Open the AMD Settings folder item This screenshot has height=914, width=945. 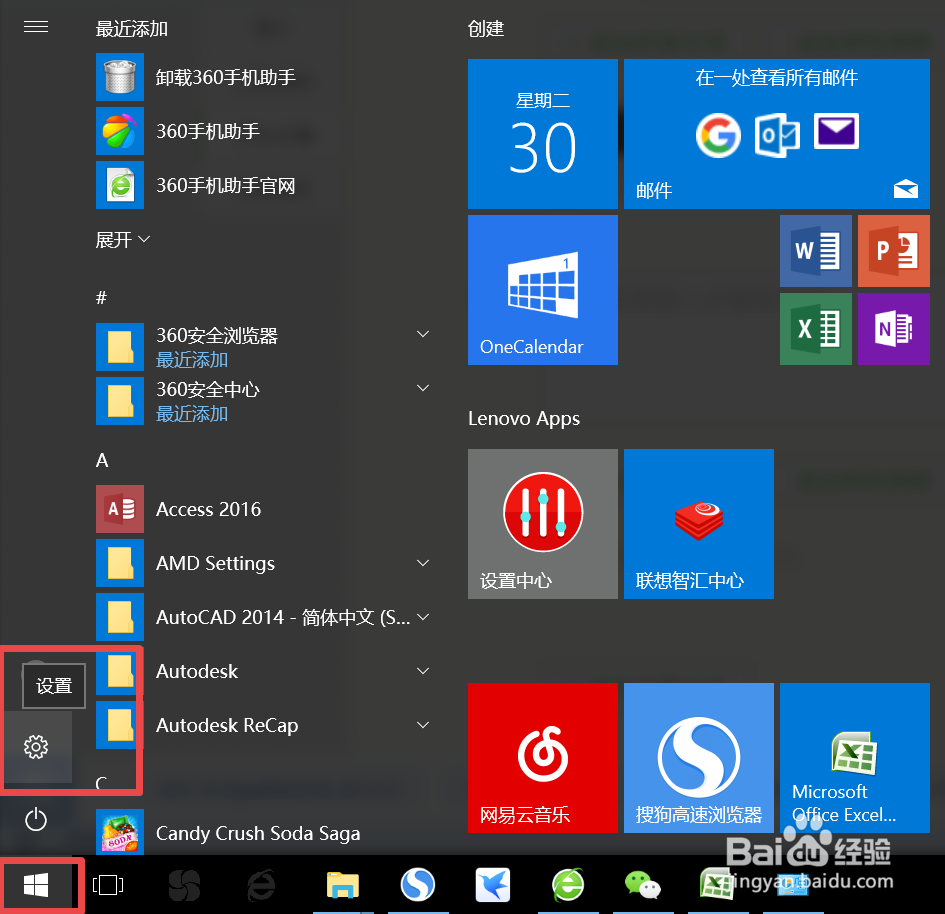click(x=265, y=563)
